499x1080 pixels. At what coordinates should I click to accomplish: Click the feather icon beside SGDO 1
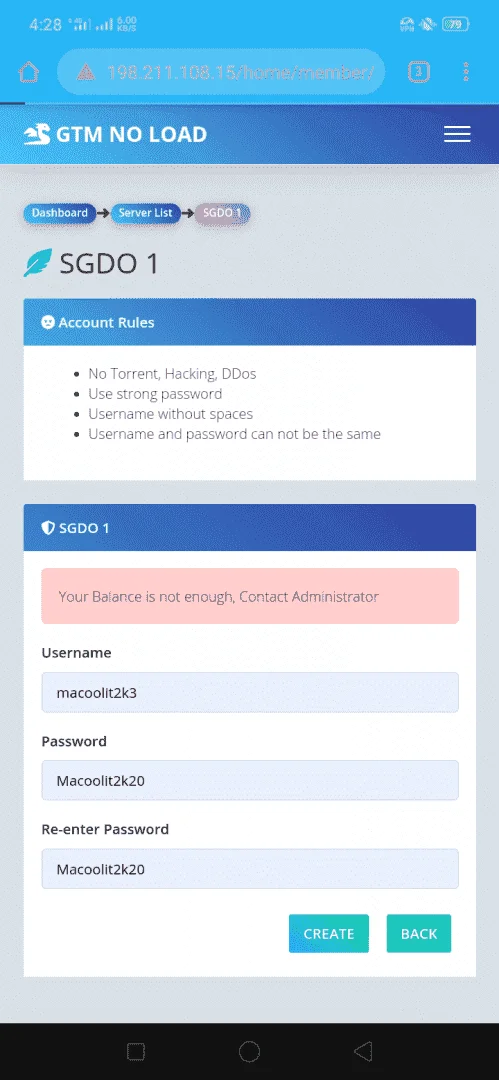click(37, 263)
